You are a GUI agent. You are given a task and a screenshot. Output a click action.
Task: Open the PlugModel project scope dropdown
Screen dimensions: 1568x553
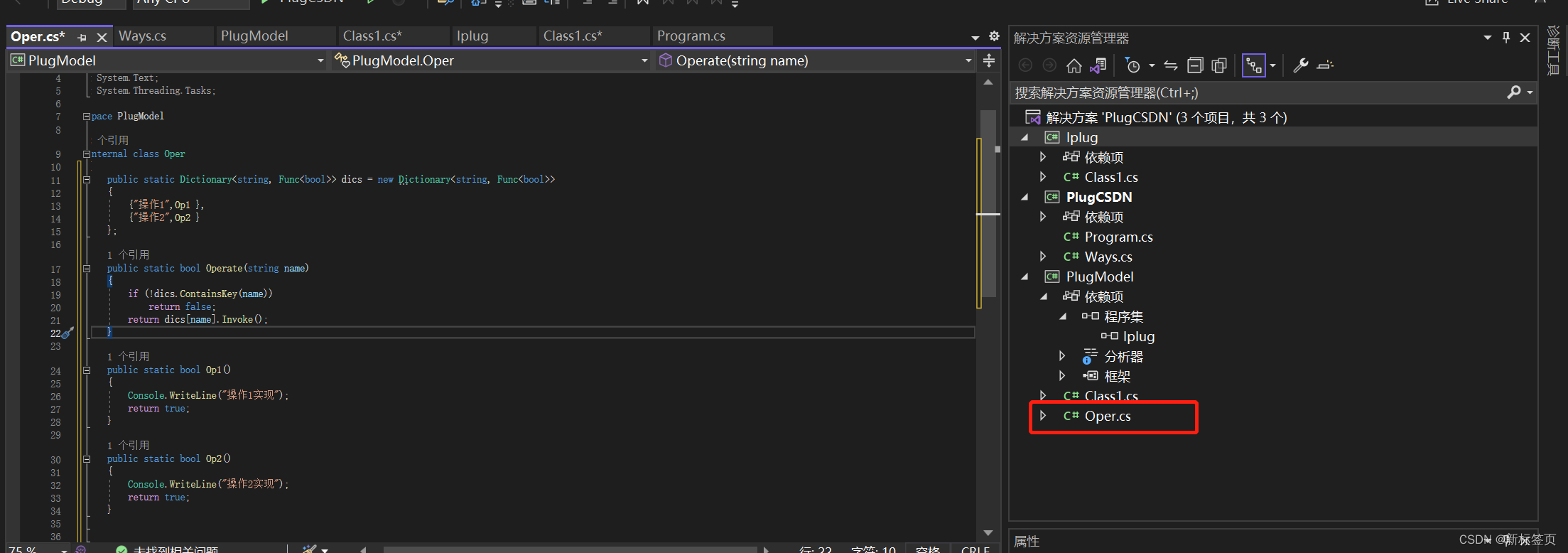click(320, 61)
